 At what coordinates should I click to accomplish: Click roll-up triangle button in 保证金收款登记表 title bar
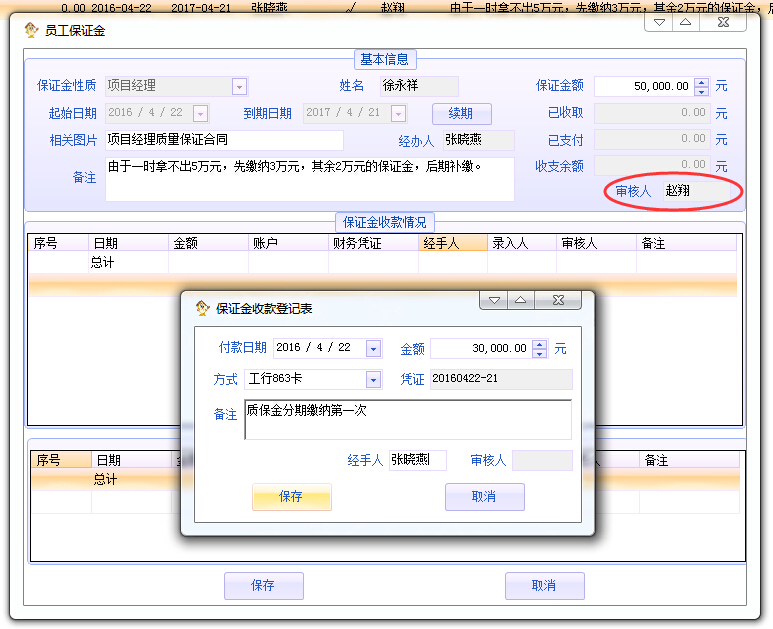521,300
